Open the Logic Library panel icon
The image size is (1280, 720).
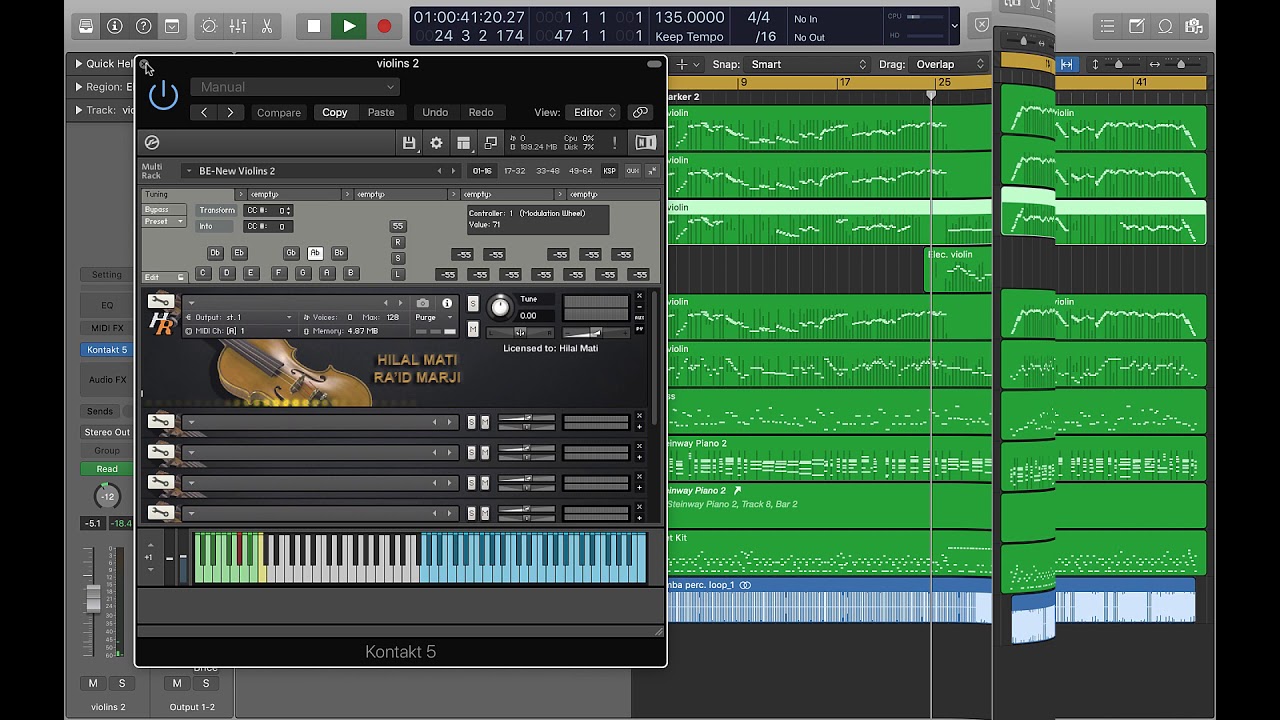tap(86, 26)
